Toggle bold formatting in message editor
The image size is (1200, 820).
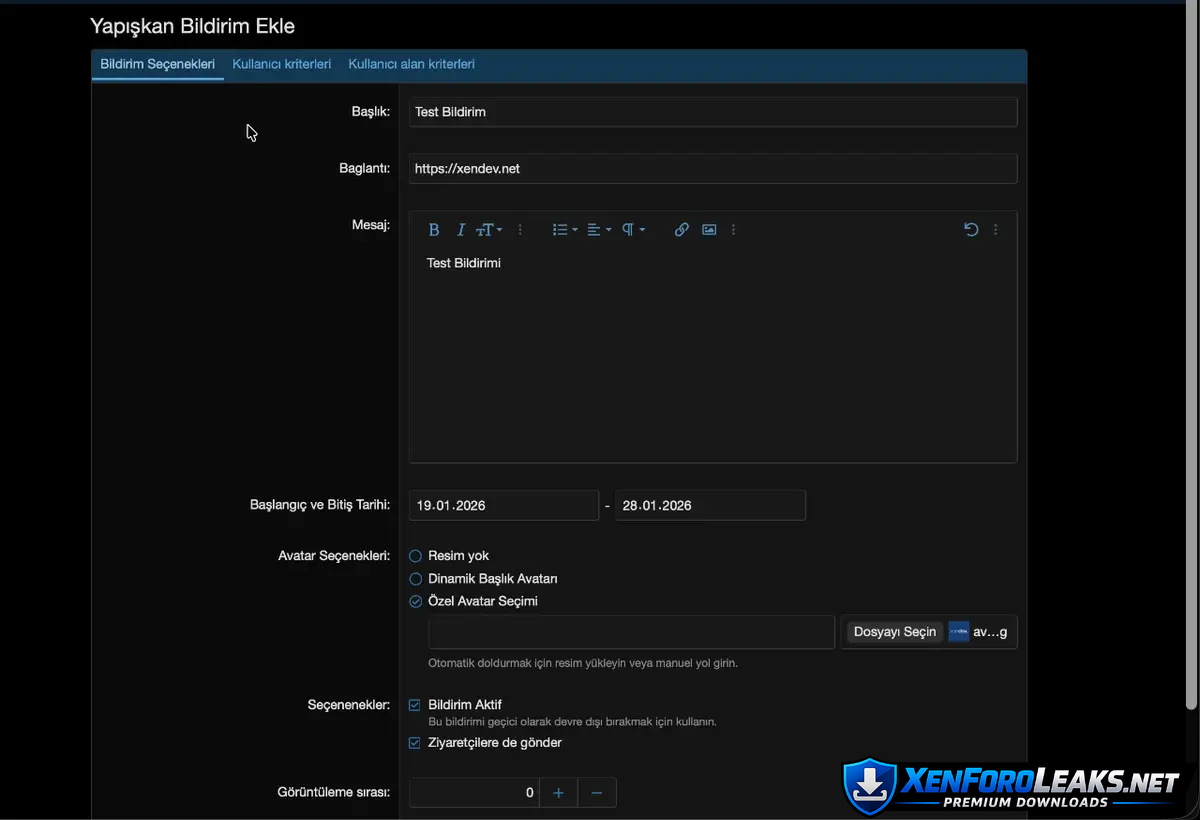click(x=434, y=230)
